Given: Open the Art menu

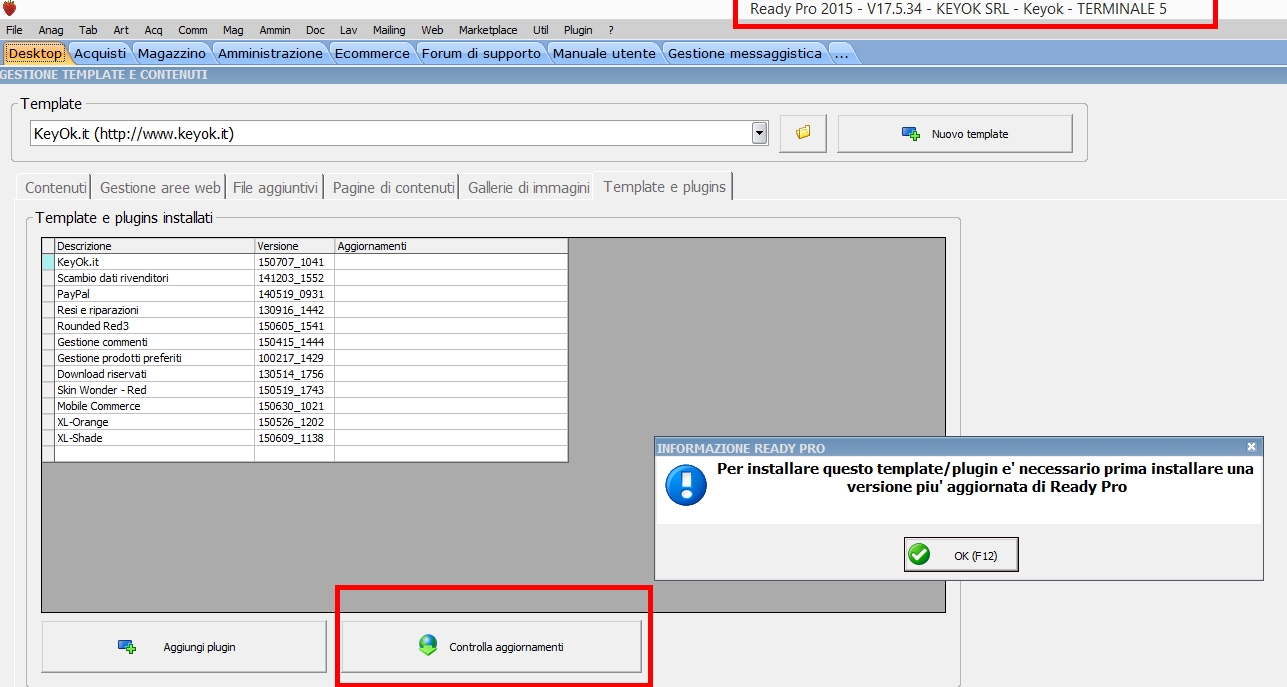Looking at the screenshot, I should [121, 30].
